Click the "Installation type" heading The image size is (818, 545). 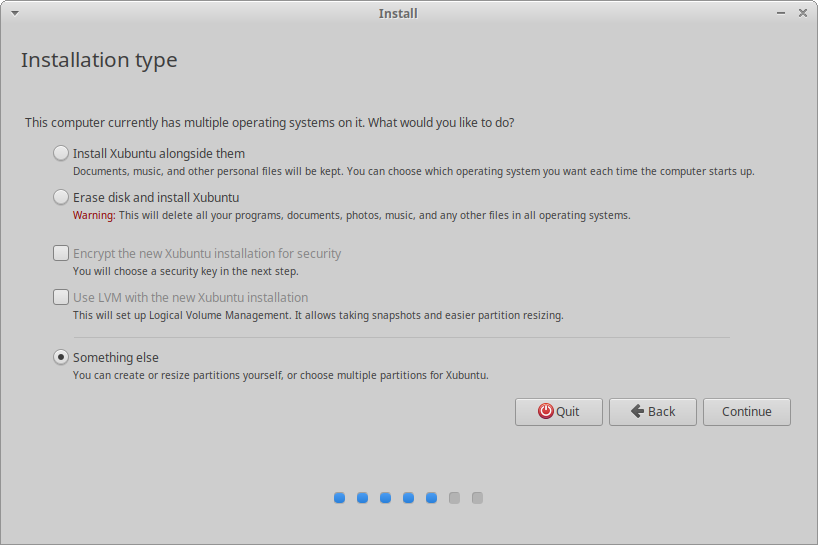click(x=99, y=60)
